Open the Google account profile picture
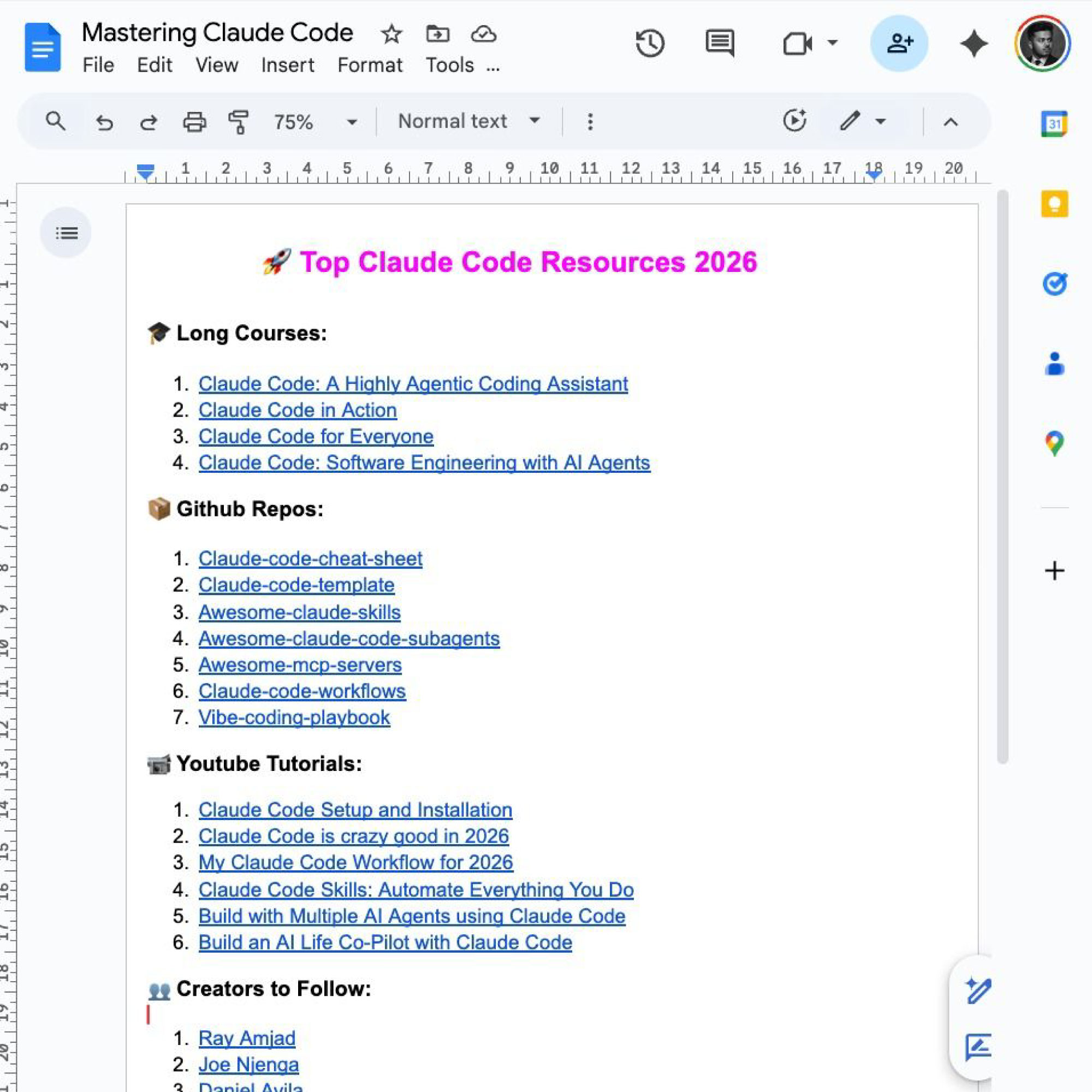Image resolution: width=1092 pixels, height=1092 pixels. pyautogui.click(x=1042, y=44)
